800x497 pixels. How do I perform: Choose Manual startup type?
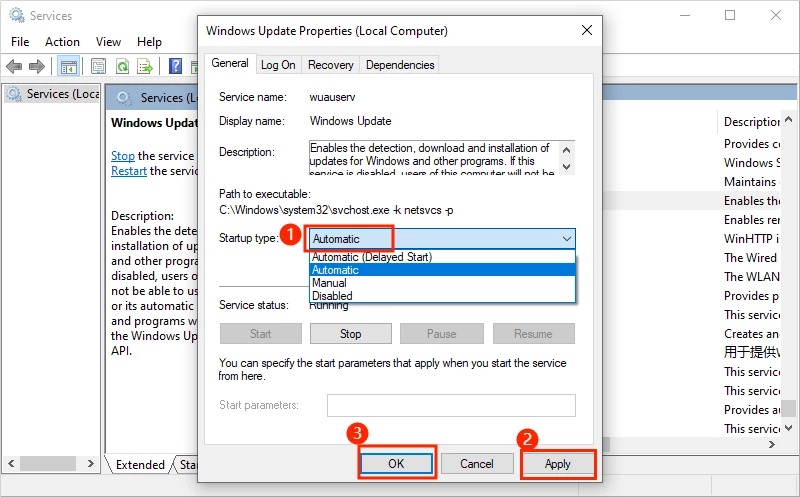pos(442,283)
